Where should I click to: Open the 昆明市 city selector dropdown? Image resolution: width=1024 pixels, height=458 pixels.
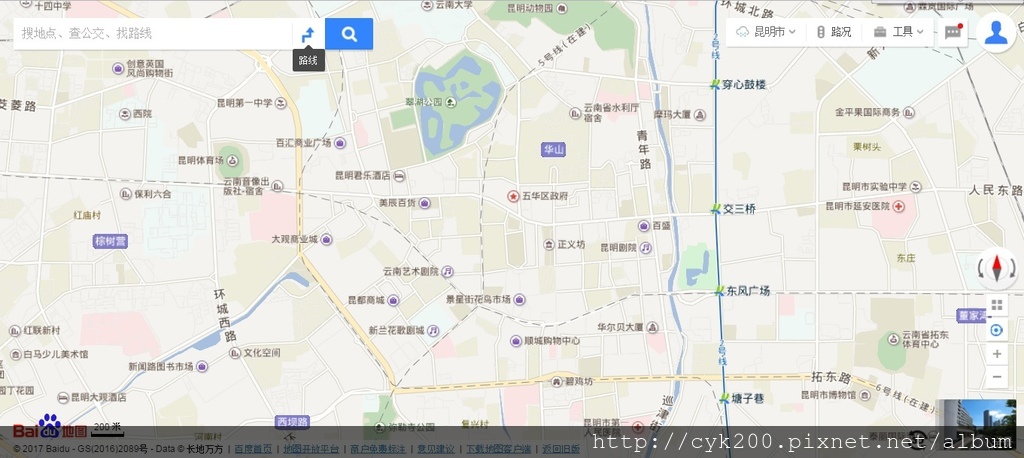pos(765,32)
